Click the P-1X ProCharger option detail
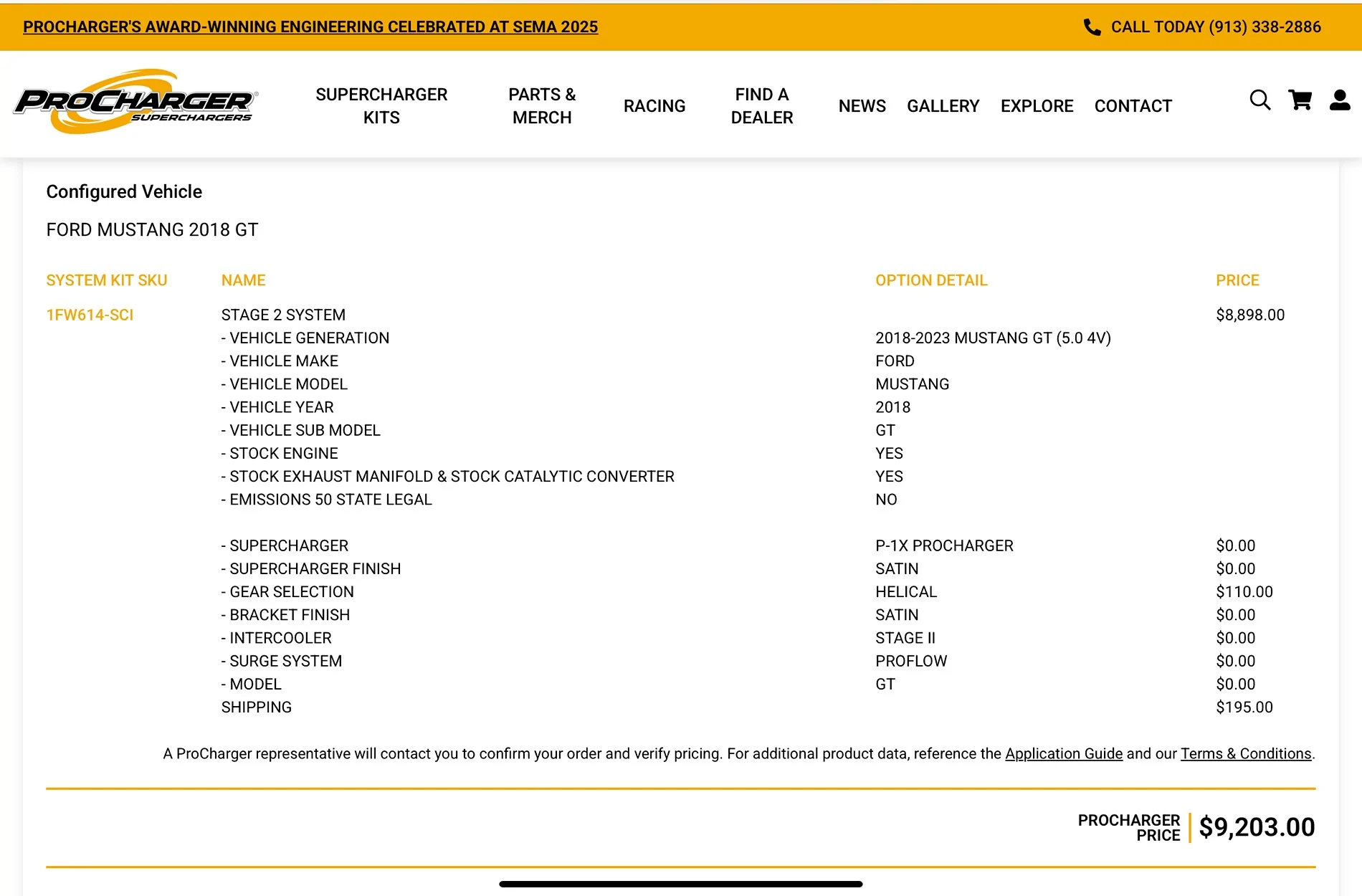 pos(944,546)
